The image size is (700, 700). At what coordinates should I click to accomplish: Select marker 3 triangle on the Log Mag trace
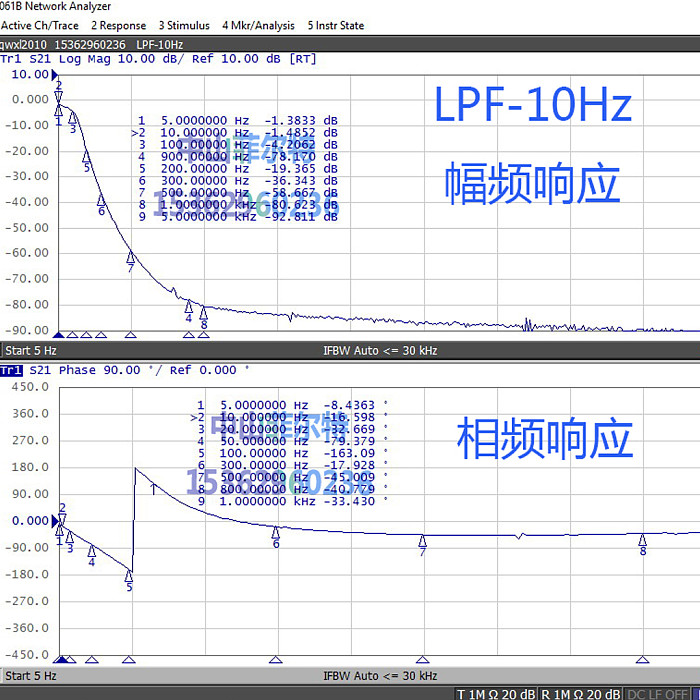pos(72,118)
